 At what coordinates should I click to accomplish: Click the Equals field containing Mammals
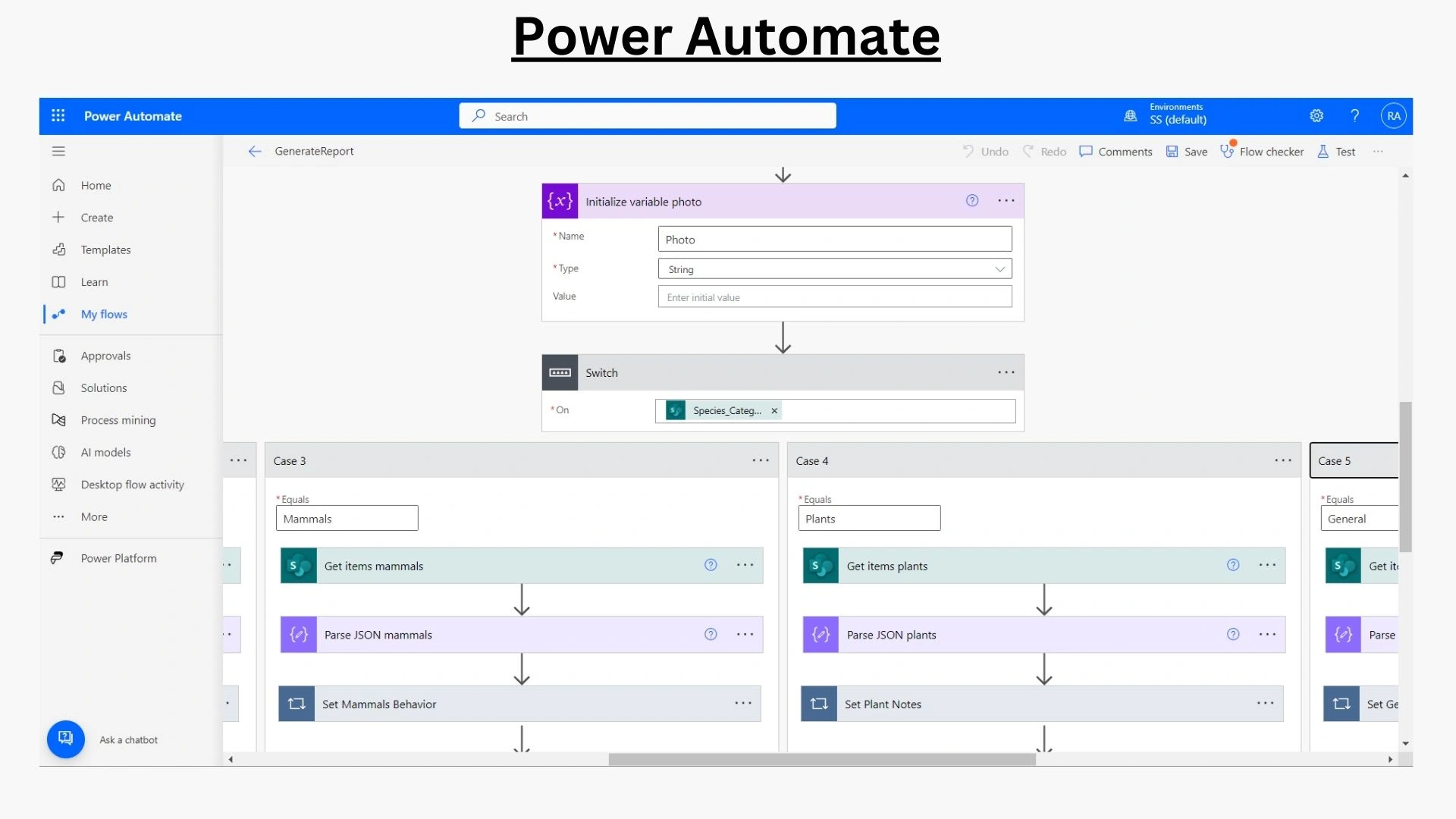click(x=347, y=519)
